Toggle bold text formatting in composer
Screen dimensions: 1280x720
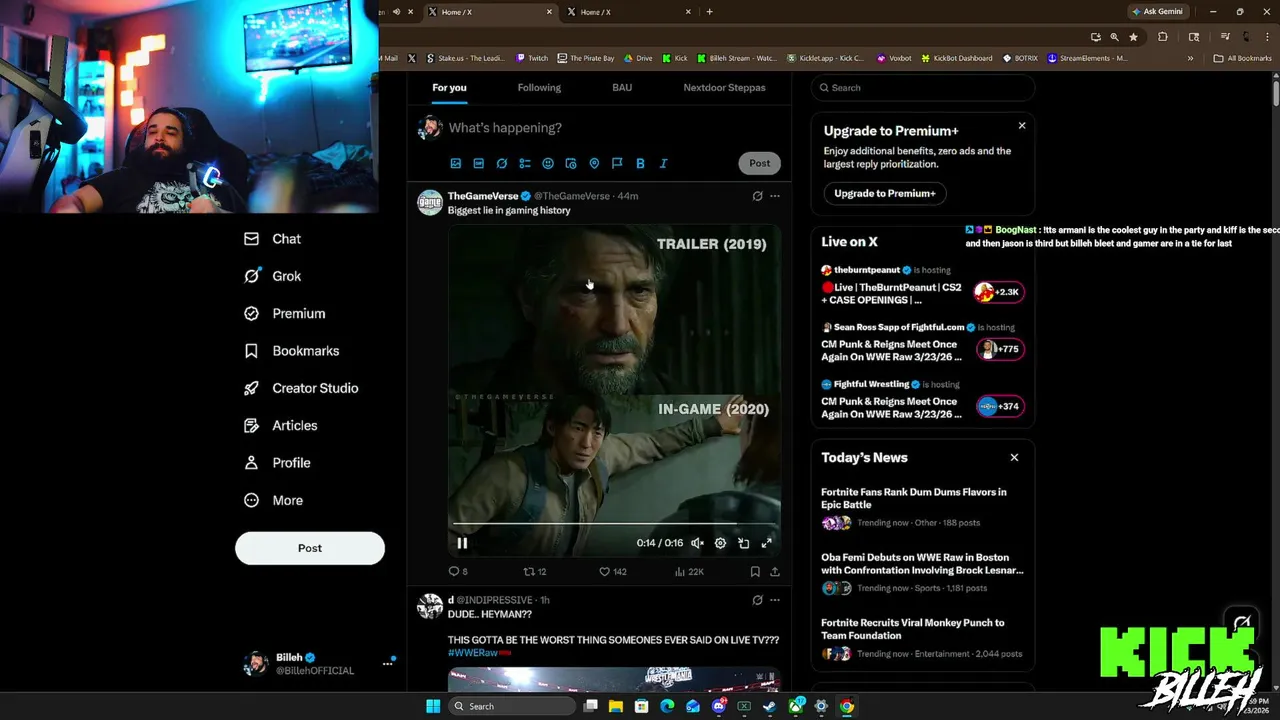coord(640,163)
